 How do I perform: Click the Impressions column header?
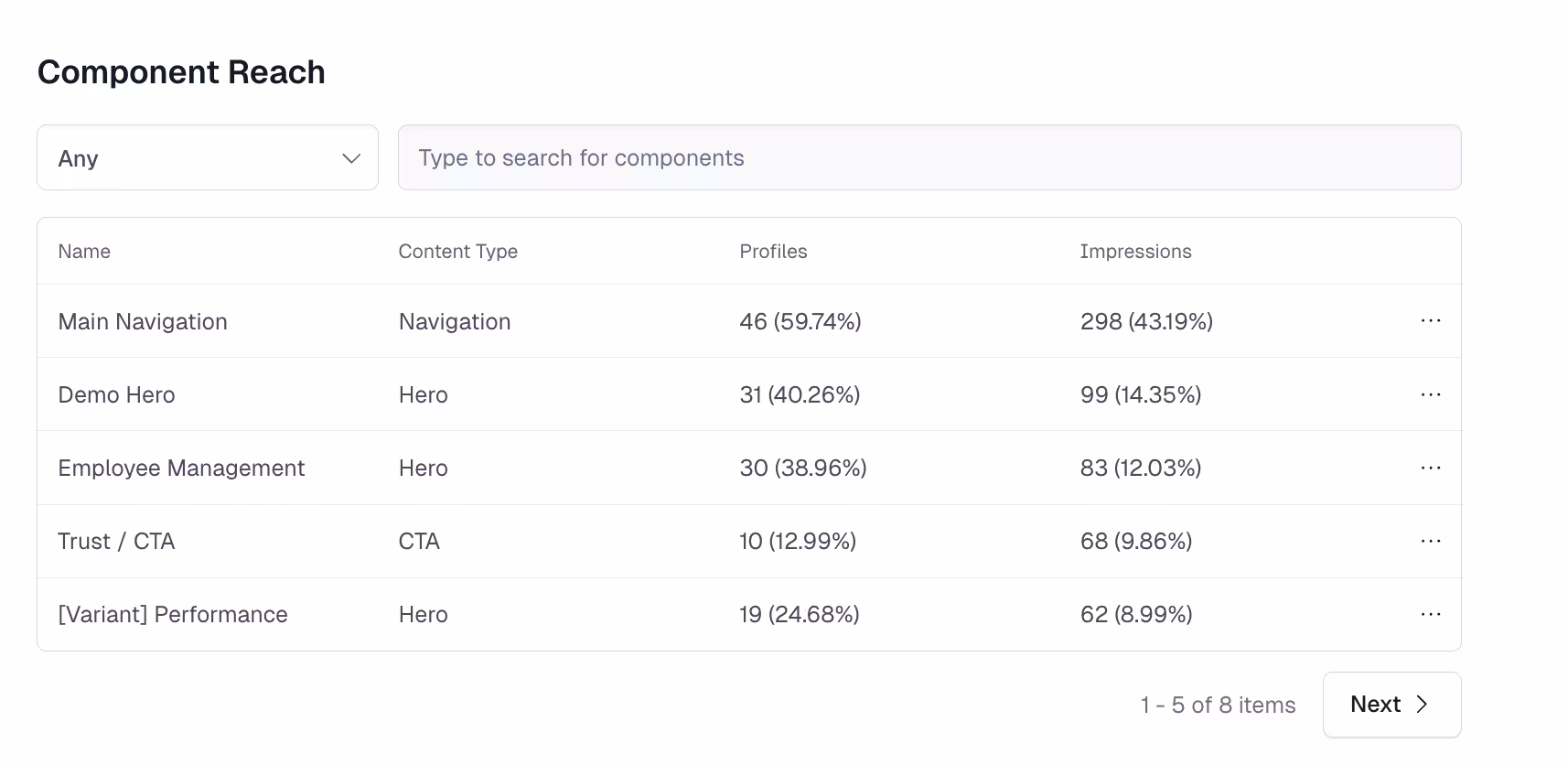tap(1135, 252)
